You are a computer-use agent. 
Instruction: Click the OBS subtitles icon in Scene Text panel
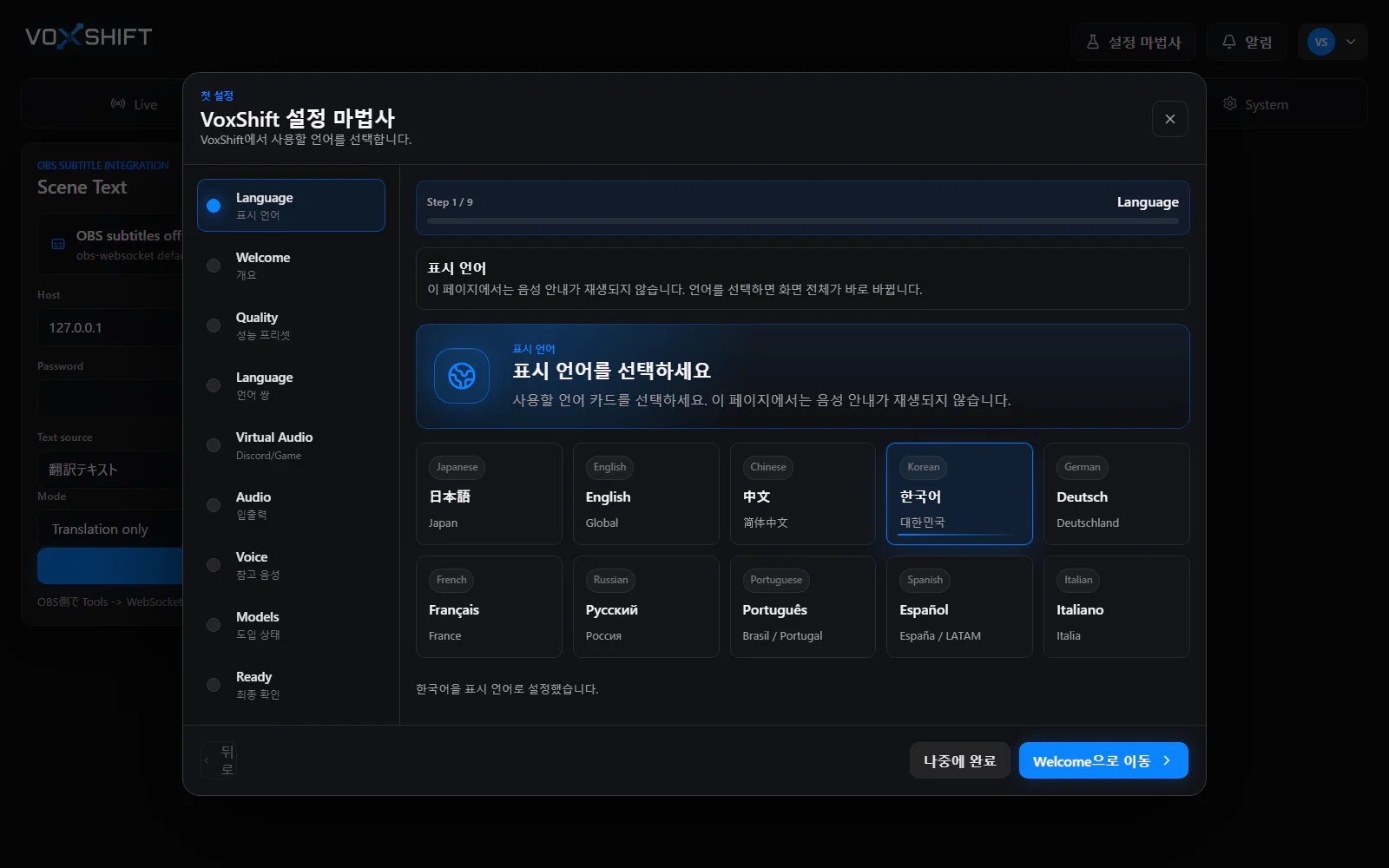click(x=58, y=245)
